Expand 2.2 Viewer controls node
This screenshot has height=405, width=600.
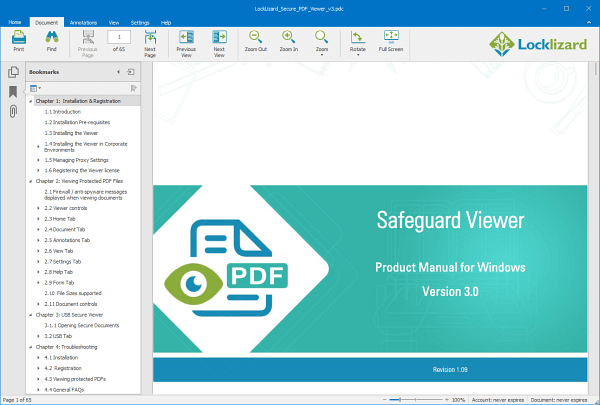click(38, 208)
